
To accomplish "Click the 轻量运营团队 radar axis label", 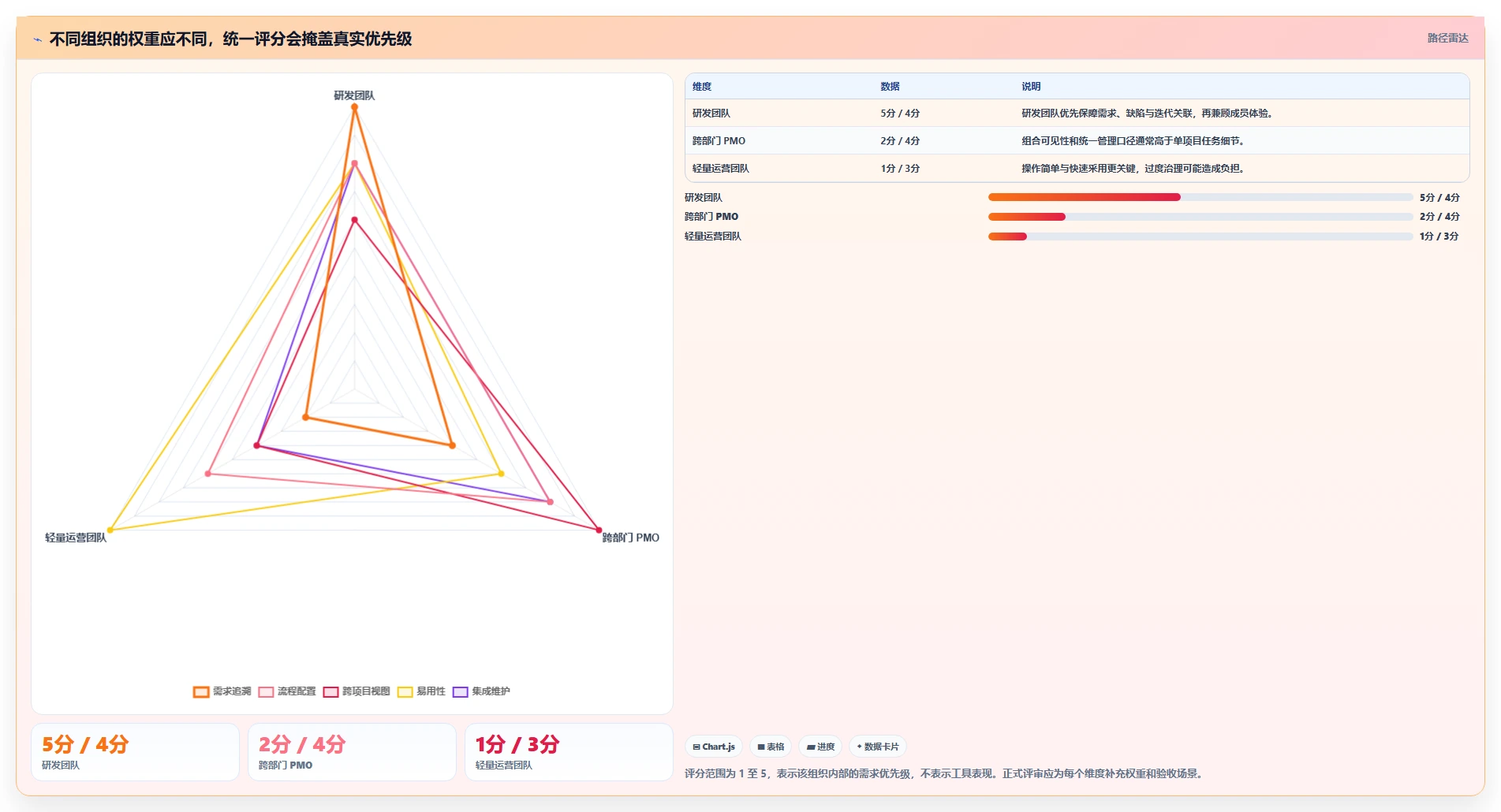I will point(76,538).
